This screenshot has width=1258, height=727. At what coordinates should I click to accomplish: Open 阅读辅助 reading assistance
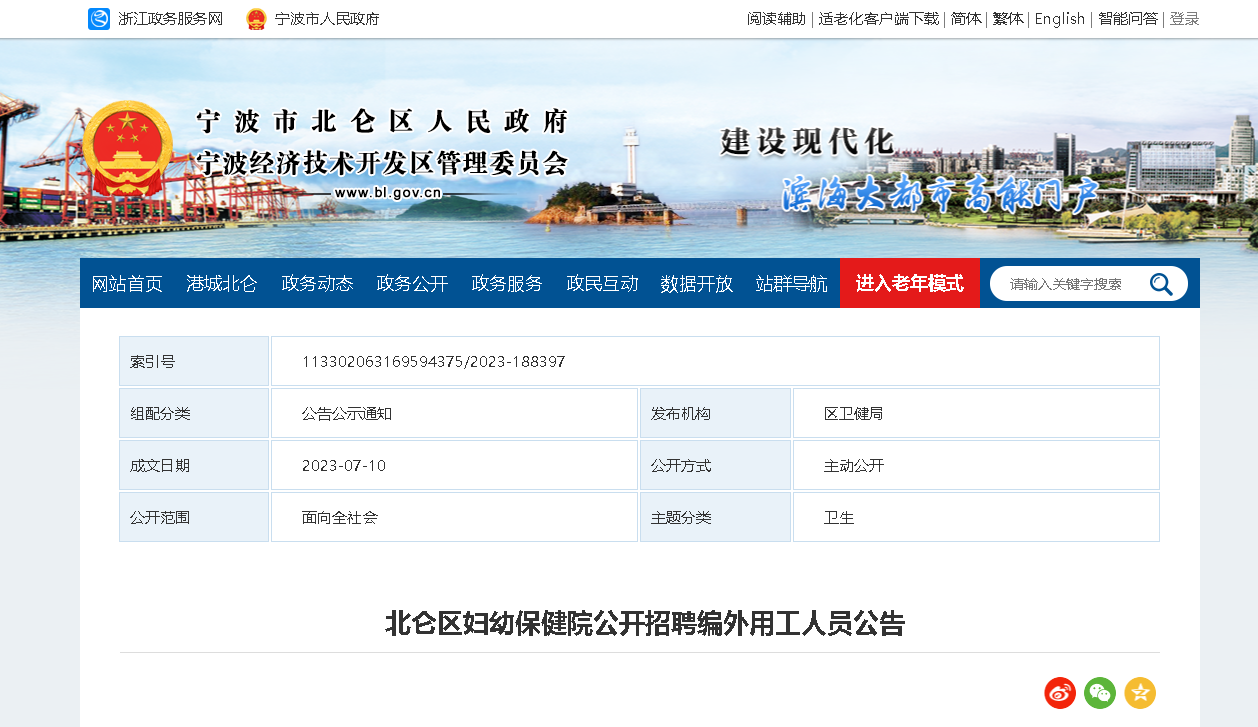pyautogui.click(x=776, y=19)
